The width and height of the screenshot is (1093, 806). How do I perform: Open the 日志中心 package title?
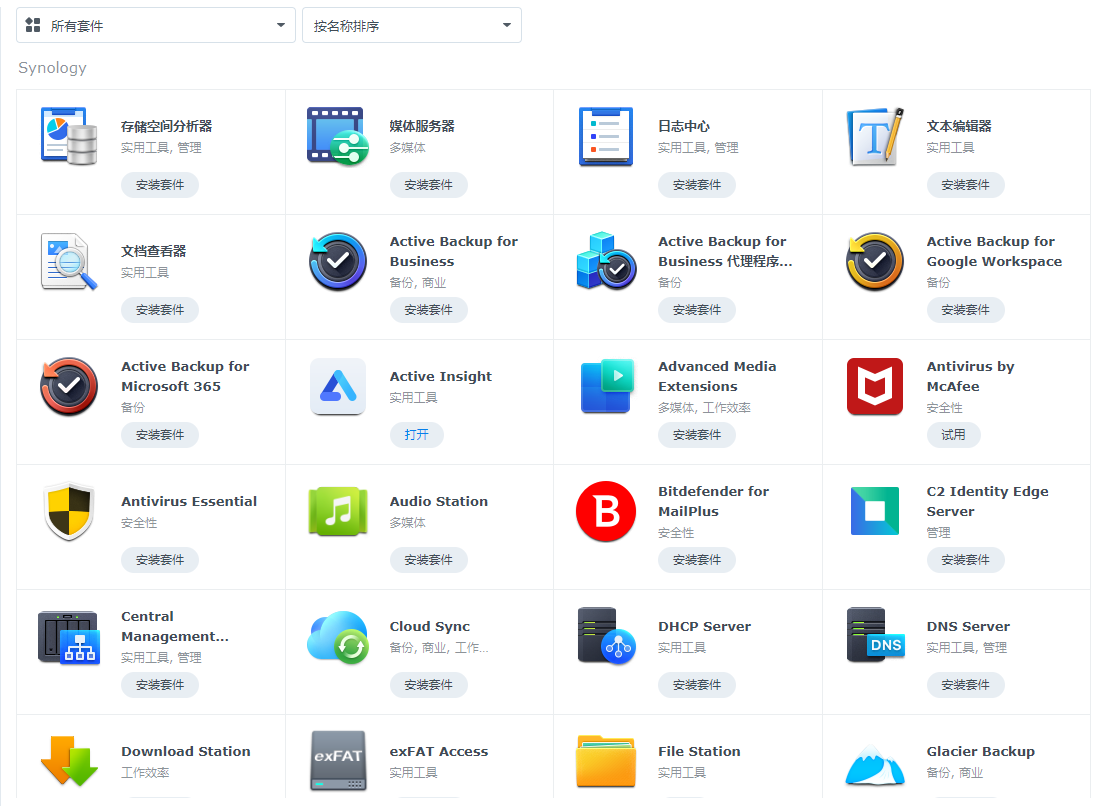pos(684,126)
